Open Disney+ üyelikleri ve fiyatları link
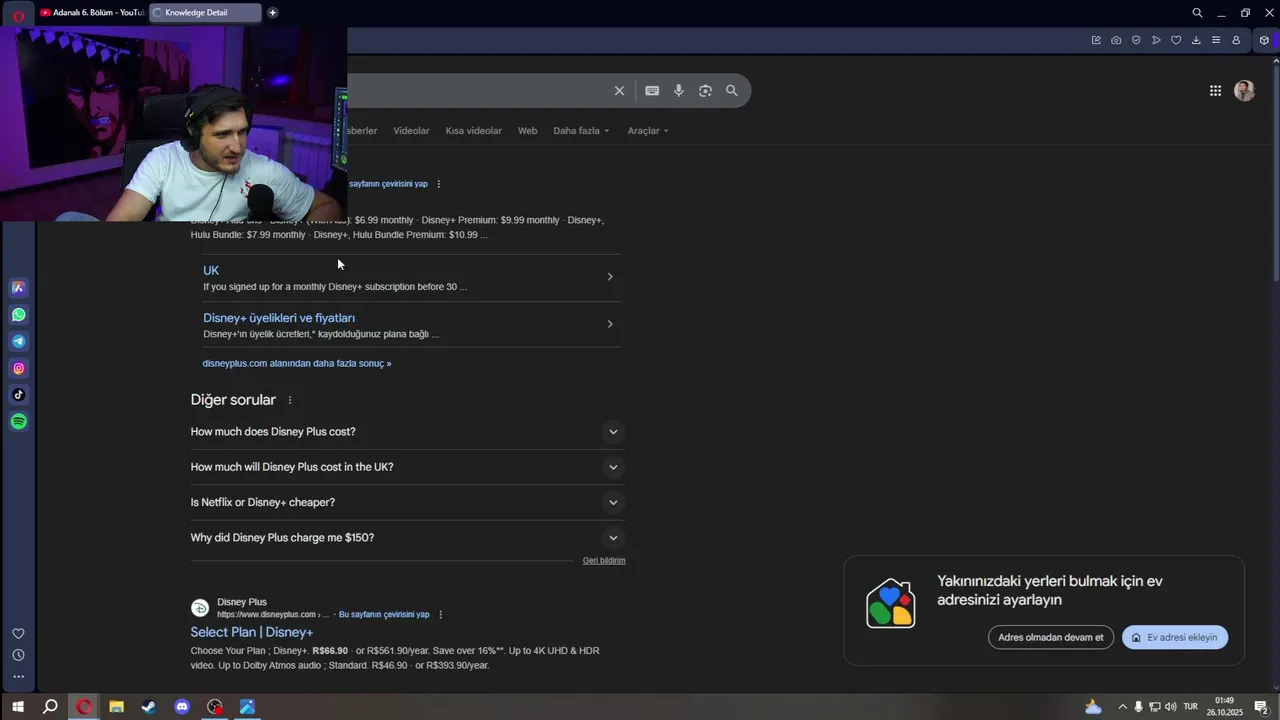Image resolution: width=1280 pixels, height=720 pixels. click(x=279, y=318)
